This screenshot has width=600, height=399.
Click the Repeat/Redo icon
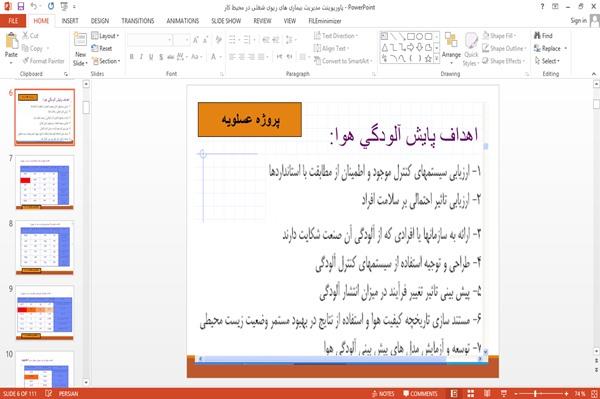coord(51,7)
